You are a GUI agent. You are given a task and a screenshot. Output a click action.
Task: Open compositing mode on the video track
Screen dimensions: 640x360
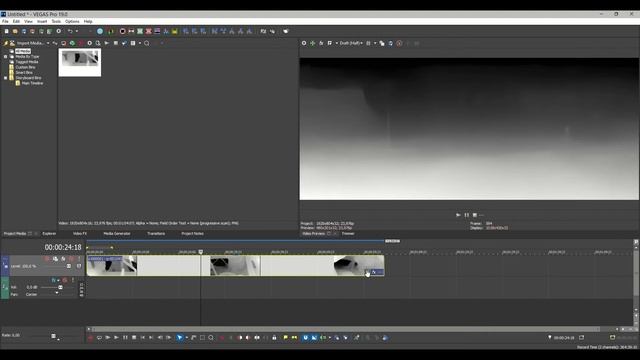tap(79, 266)
